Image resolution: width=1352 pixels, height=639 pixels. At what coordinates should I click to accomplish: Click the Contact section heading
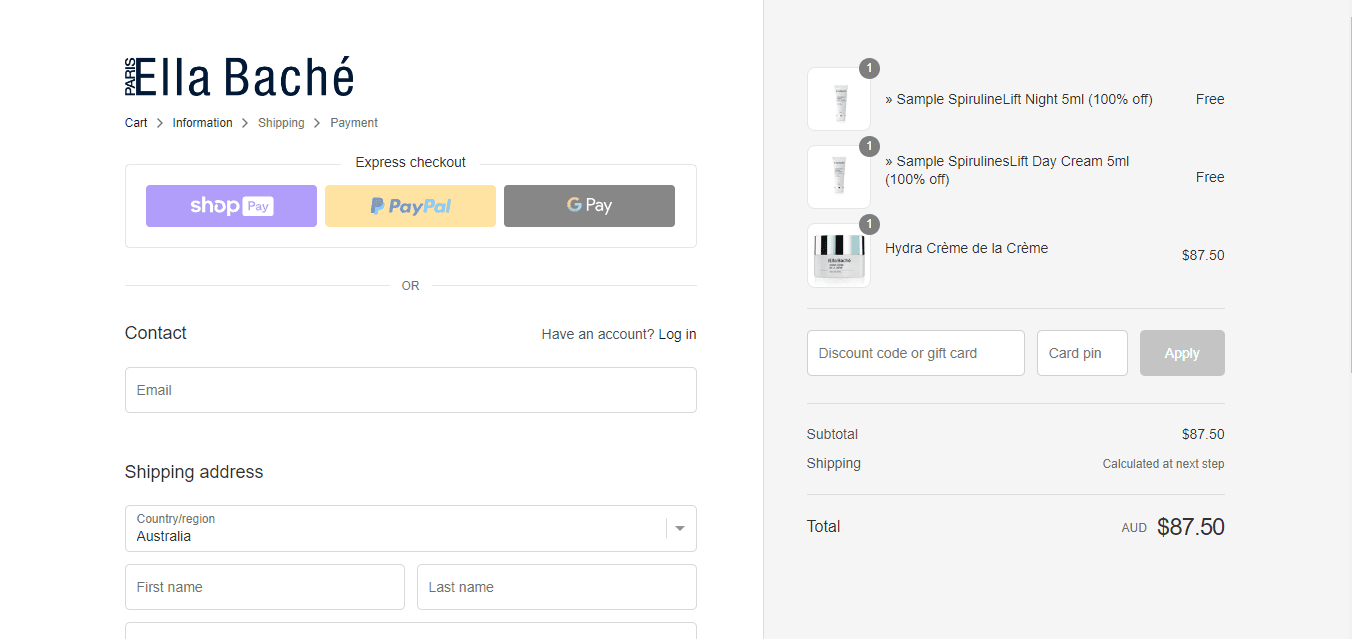tap(156, 333)
